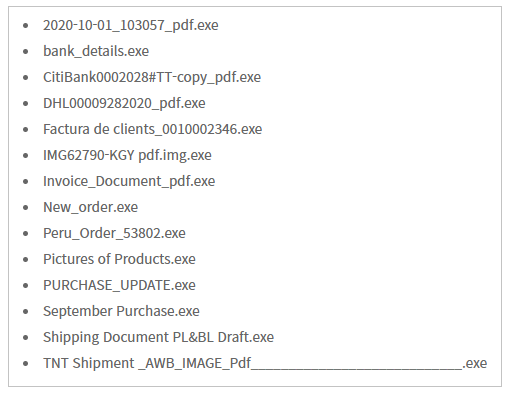
Task: Select the bank_details.exe filename text
Action: pos(96,51)
